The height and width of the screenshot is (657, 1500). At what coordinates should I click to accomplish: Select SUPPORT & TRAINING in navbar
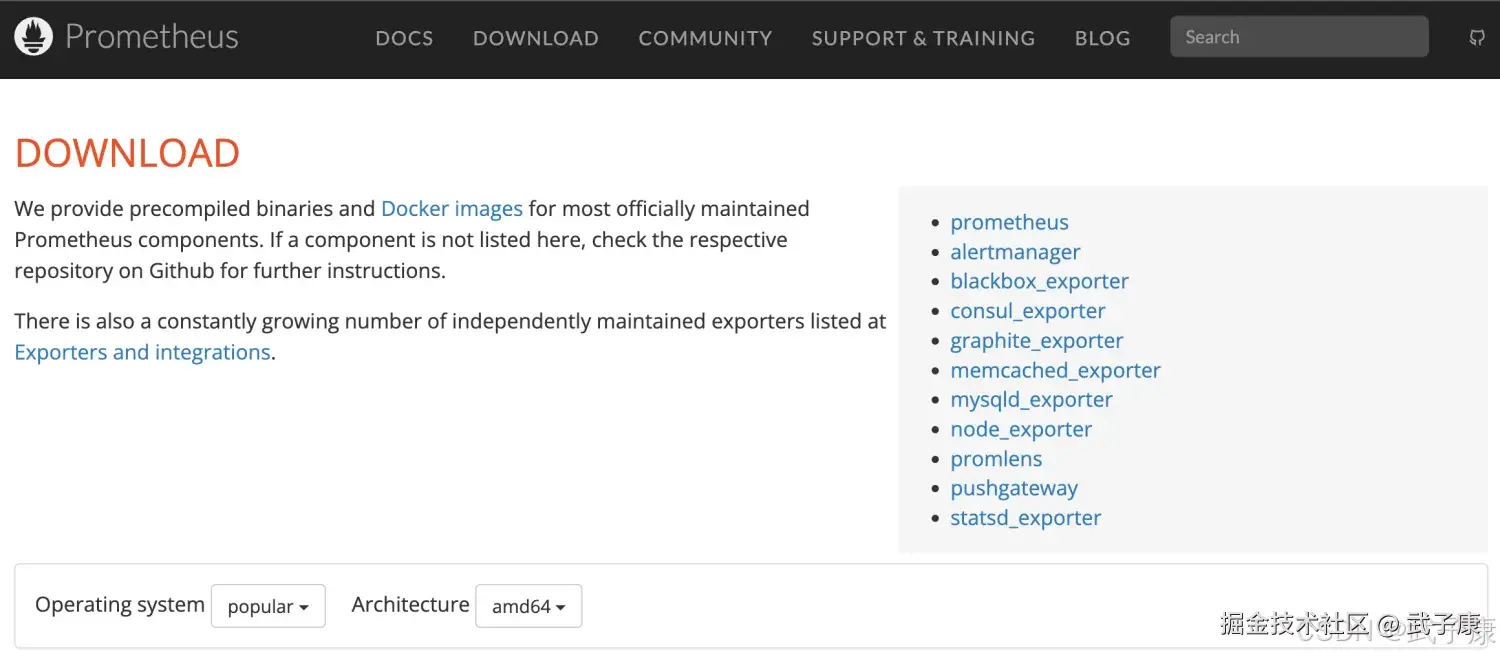(923, 38)
